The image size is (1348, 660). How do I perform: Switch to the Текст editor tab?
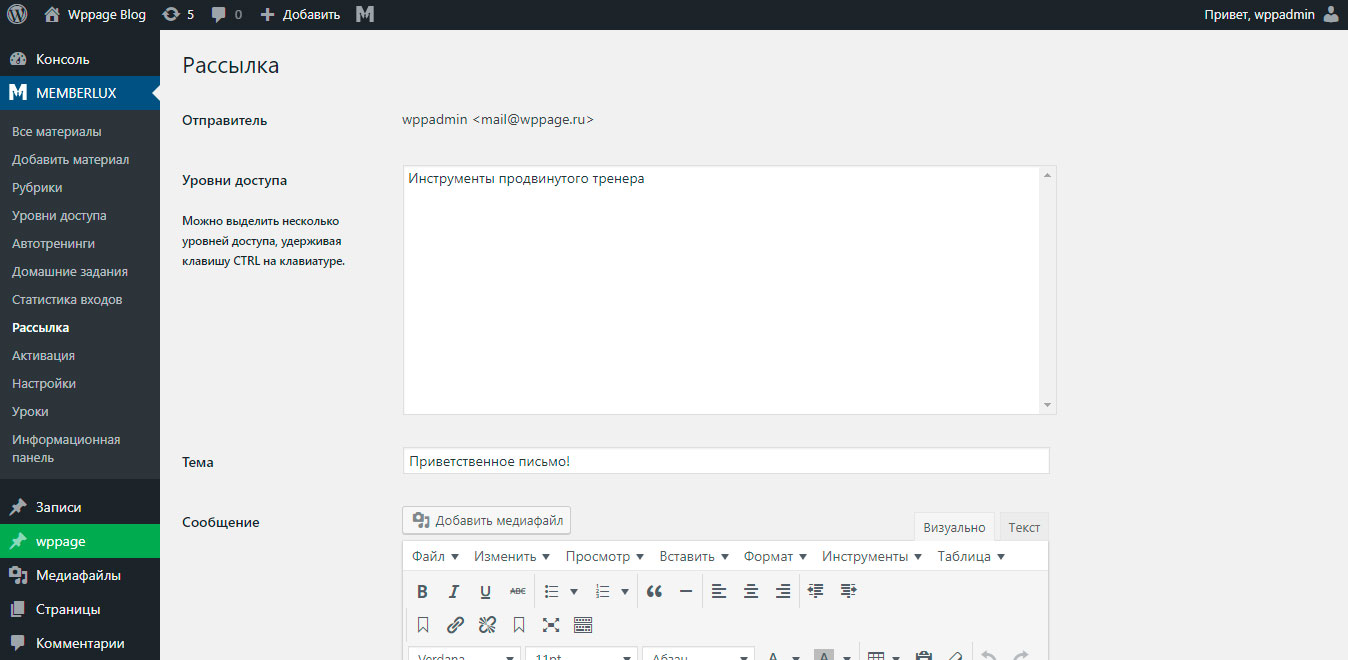click(1024, 527)
